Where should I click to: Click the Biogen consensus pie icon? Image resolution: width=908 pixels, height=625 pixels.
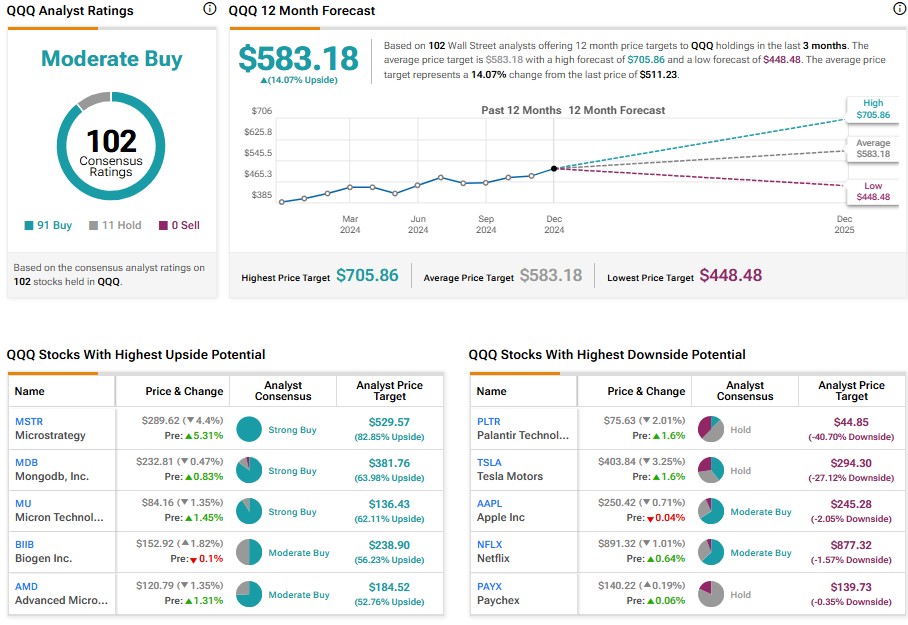click(248, 553)
